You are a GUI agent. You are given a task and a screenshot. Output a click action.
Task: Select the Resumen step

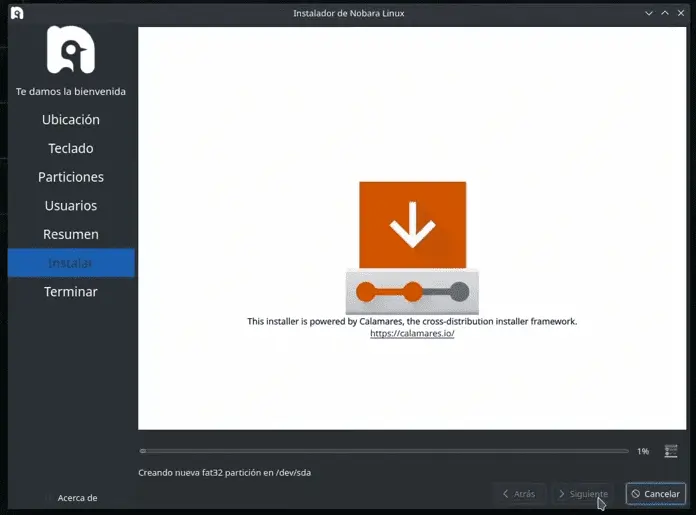click(71, 234)
